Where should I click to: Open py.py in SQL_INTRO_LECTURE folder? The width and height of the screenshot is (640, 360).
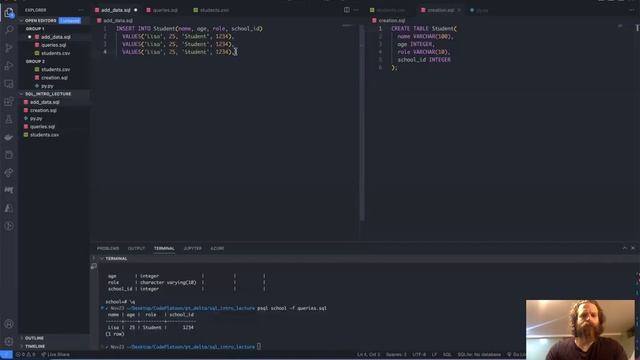click(36, 118)
